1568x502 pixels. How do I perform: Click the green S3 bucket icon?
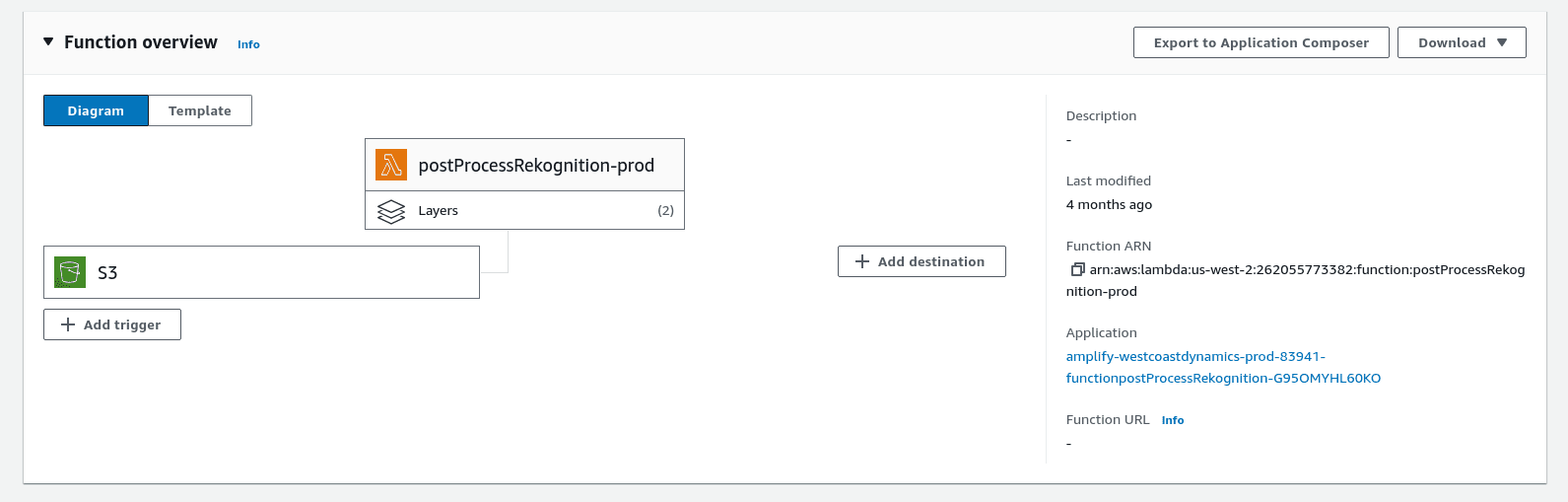70,272
